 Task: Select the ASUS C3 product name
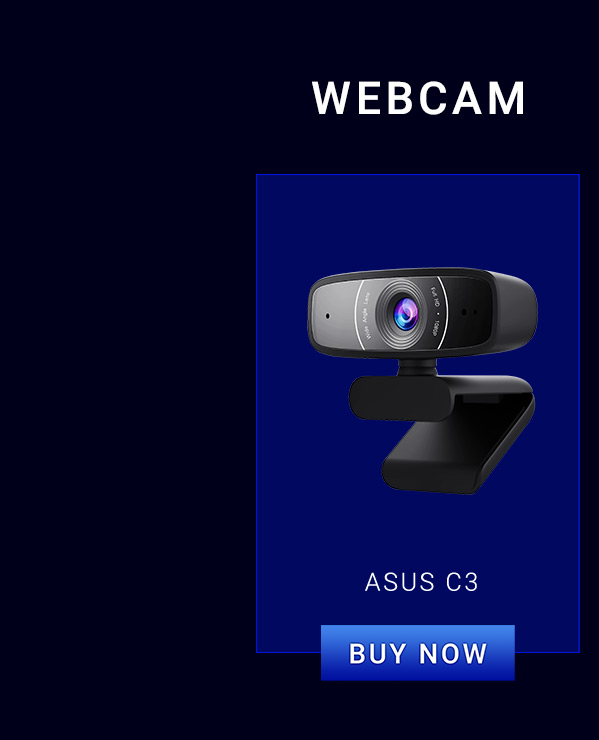[422, 582]
